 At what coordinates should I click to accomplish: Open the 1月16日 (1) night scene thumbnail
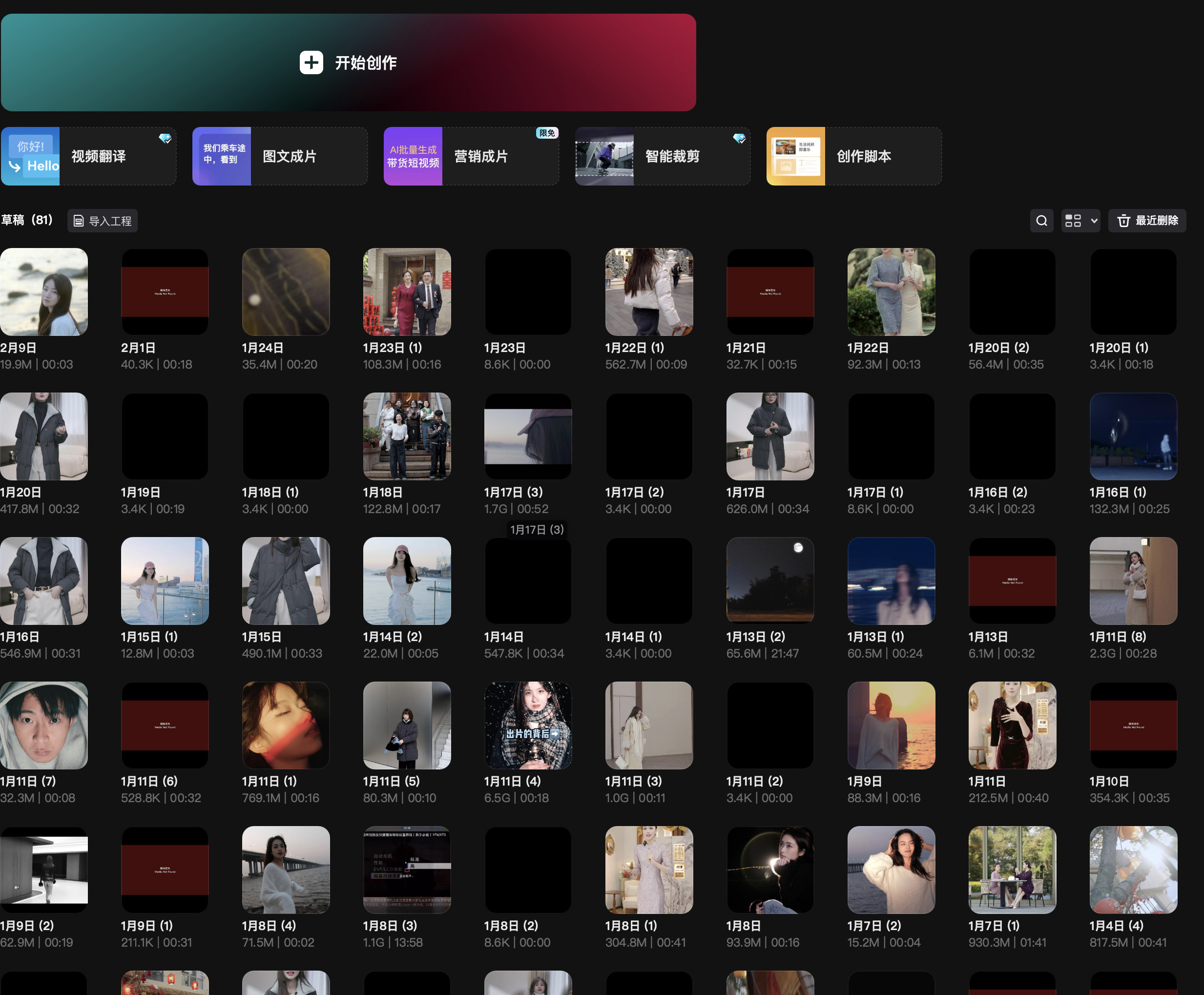(x=1134, y=436)
